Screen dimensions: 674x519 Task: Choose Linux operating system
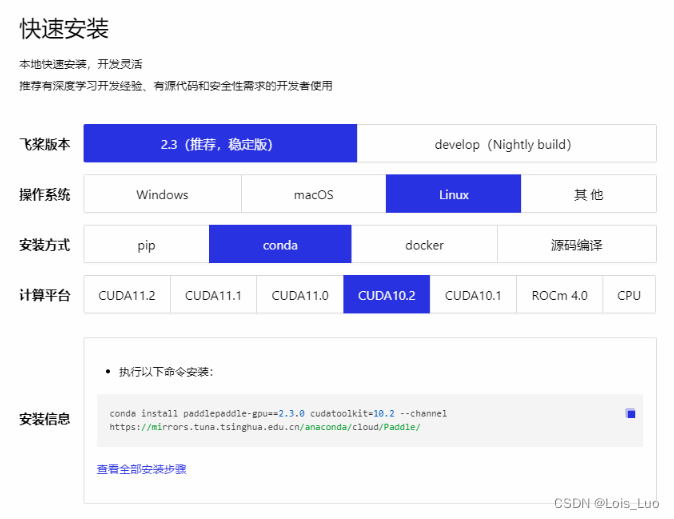(x=453, y=194)
